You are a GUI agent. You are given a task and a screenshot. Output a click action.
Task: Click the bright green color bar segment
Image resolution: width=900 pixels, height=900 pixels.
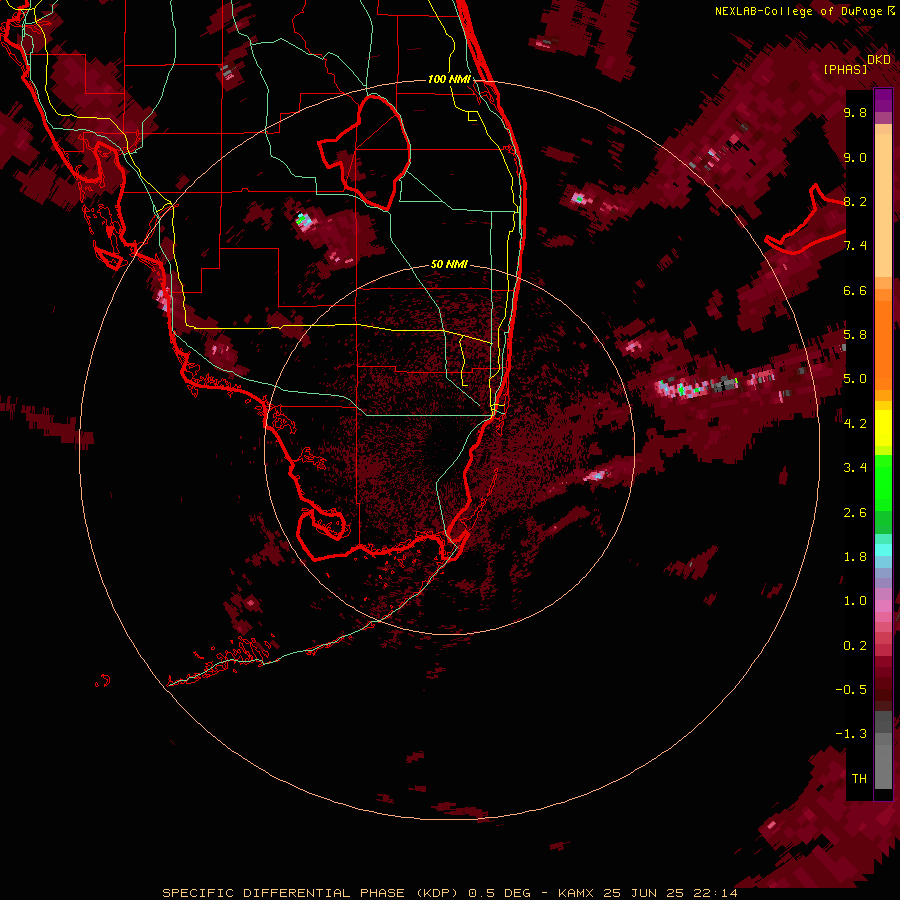883,482
